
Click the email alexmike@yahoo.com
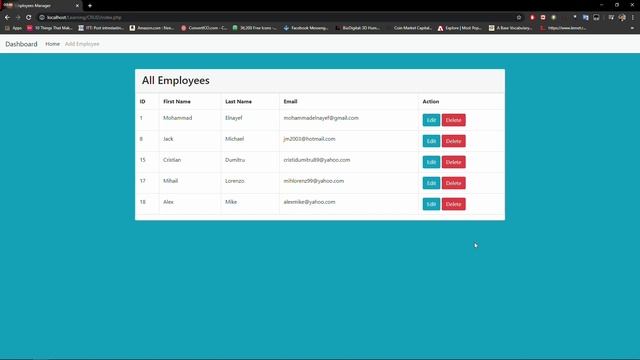(309, 202)
